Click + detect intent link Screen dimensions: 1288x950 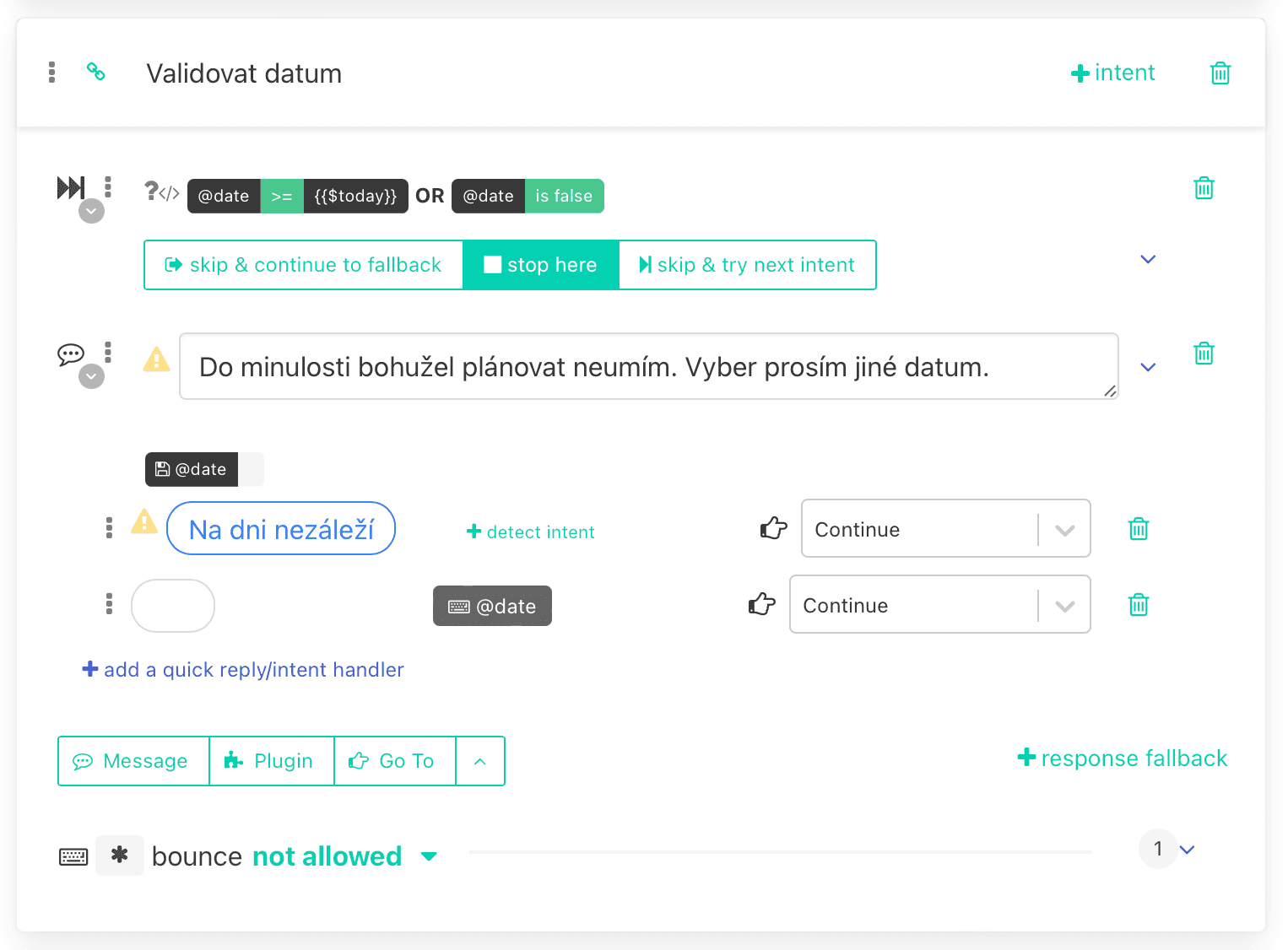[531, 532]
